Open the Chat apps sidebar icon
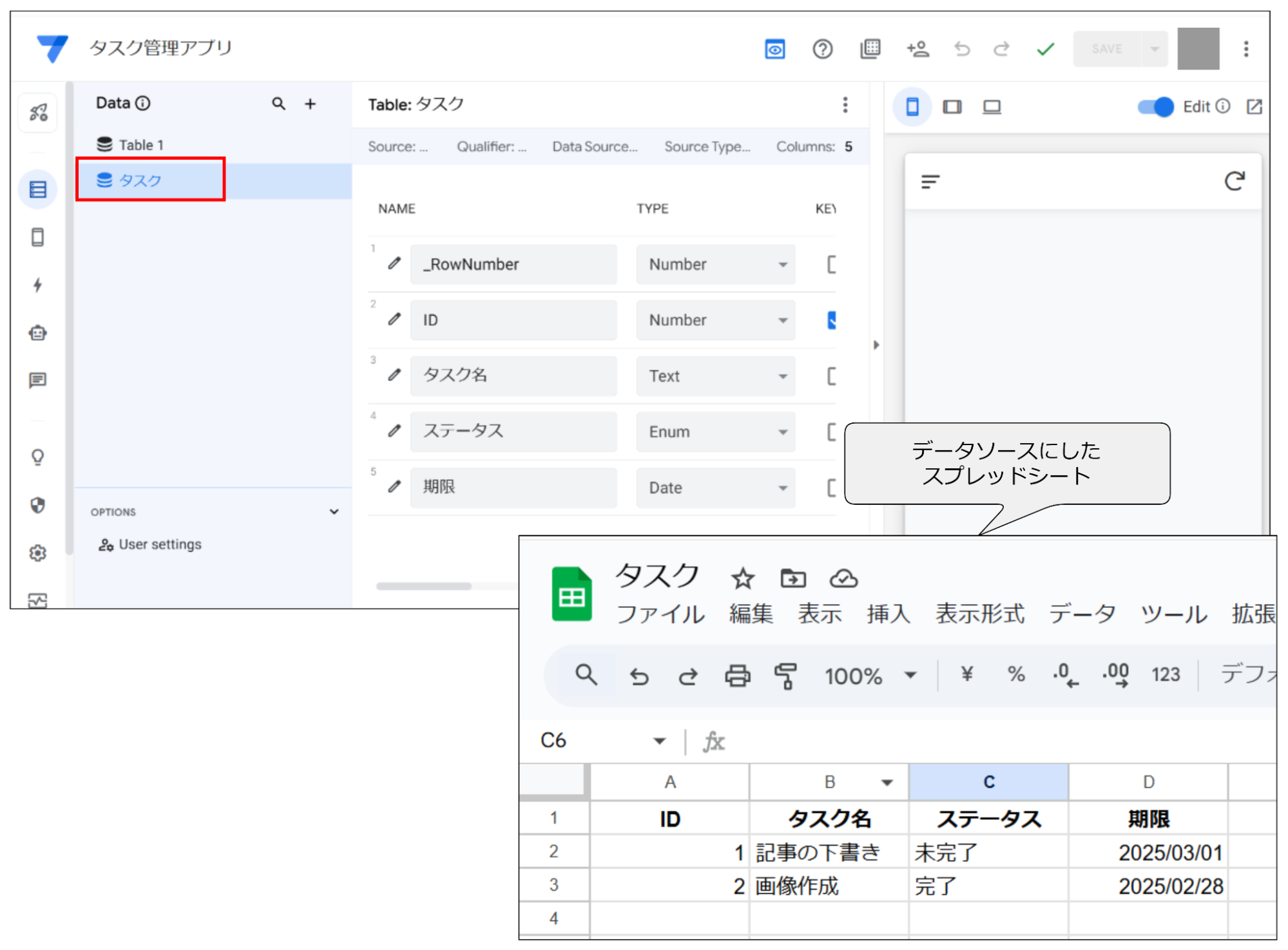Screen dimensions: 1288x950 coord(38,380)
